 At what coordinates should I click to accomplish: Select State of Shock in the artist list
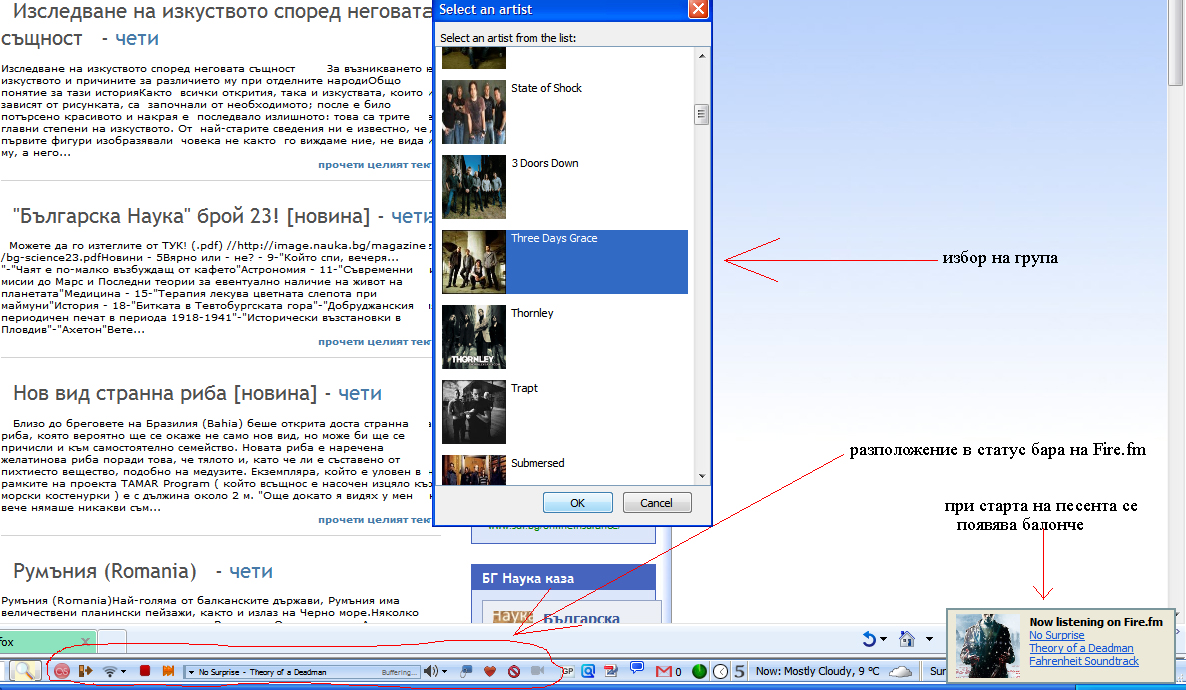[564, 112]
